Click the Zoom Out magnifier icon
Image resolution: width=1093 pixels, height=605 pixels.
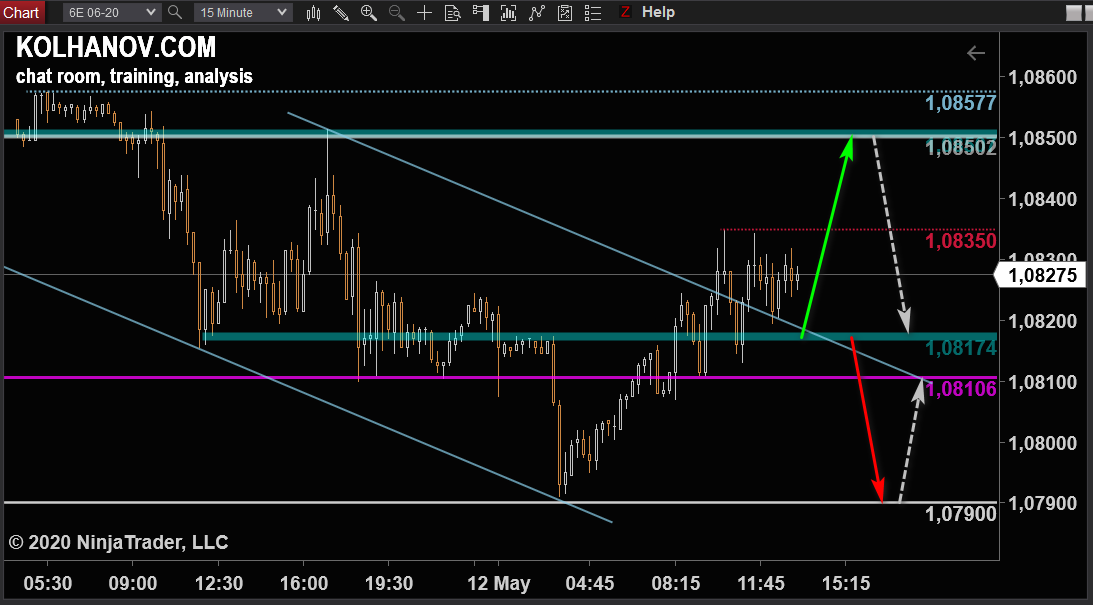[397, 13]
